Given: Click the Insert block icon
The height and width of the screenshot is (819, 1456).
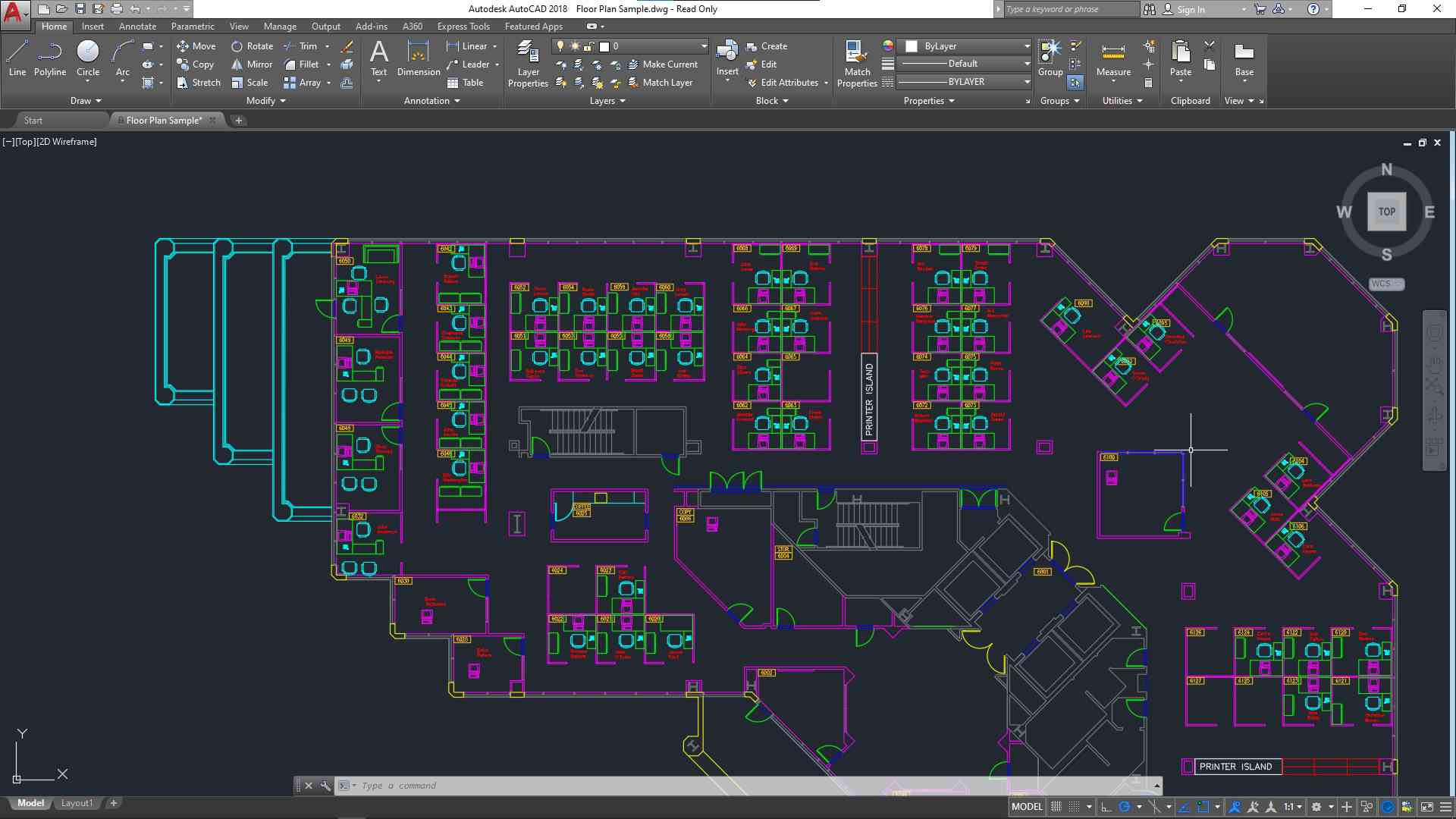Looking at the screenshot, I should (x=726, y=52).
